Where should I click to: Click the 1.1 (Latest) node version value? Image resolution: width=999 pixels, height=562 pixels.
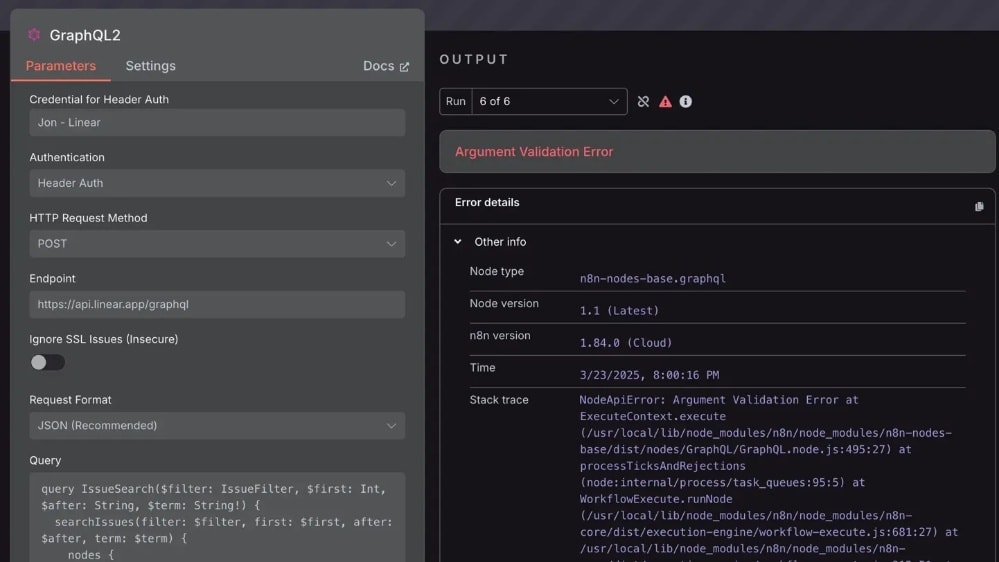click(x=619, y=311)
